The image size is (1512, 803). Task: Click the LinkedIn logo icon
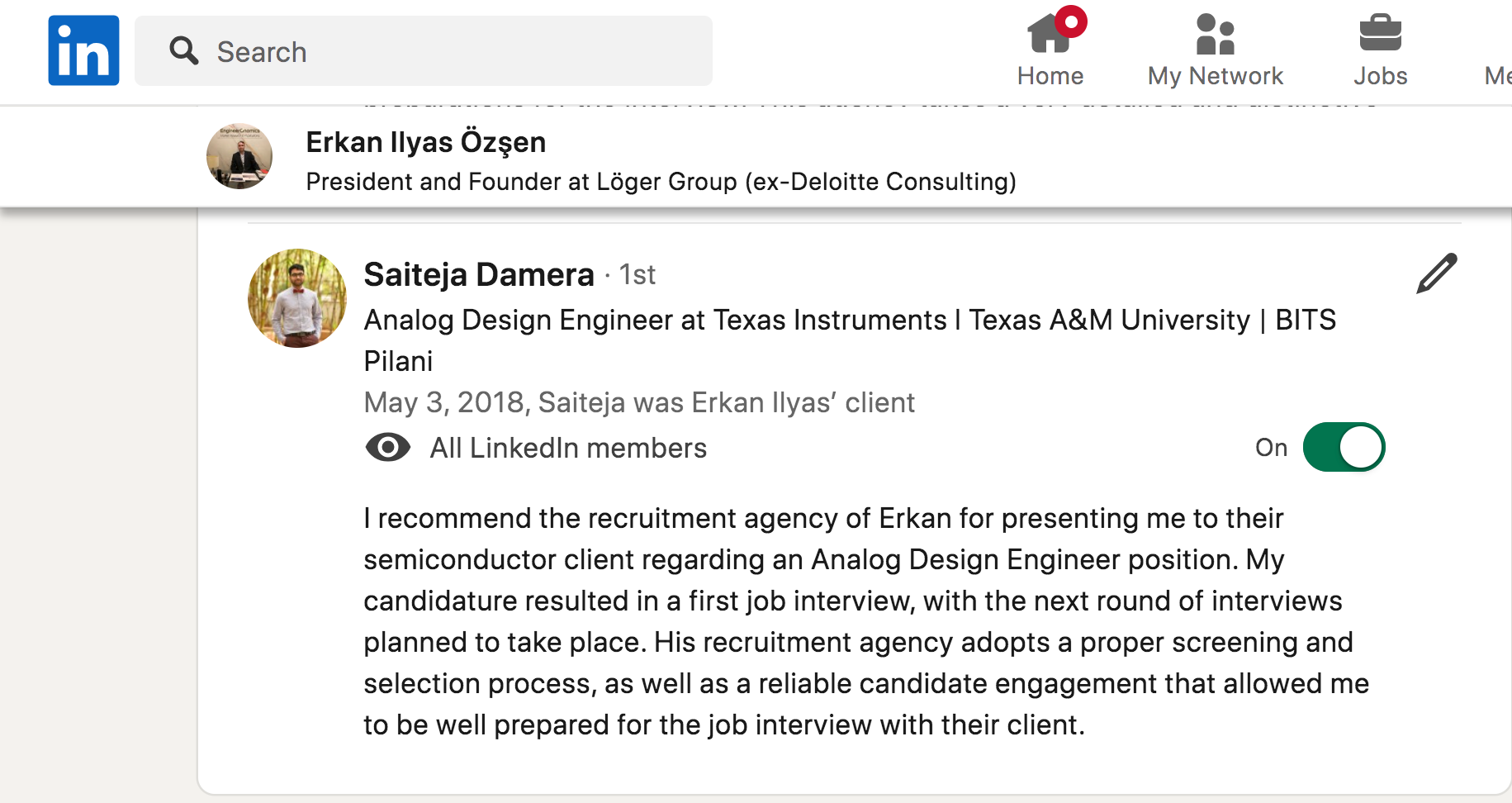[x=83, y=50]
